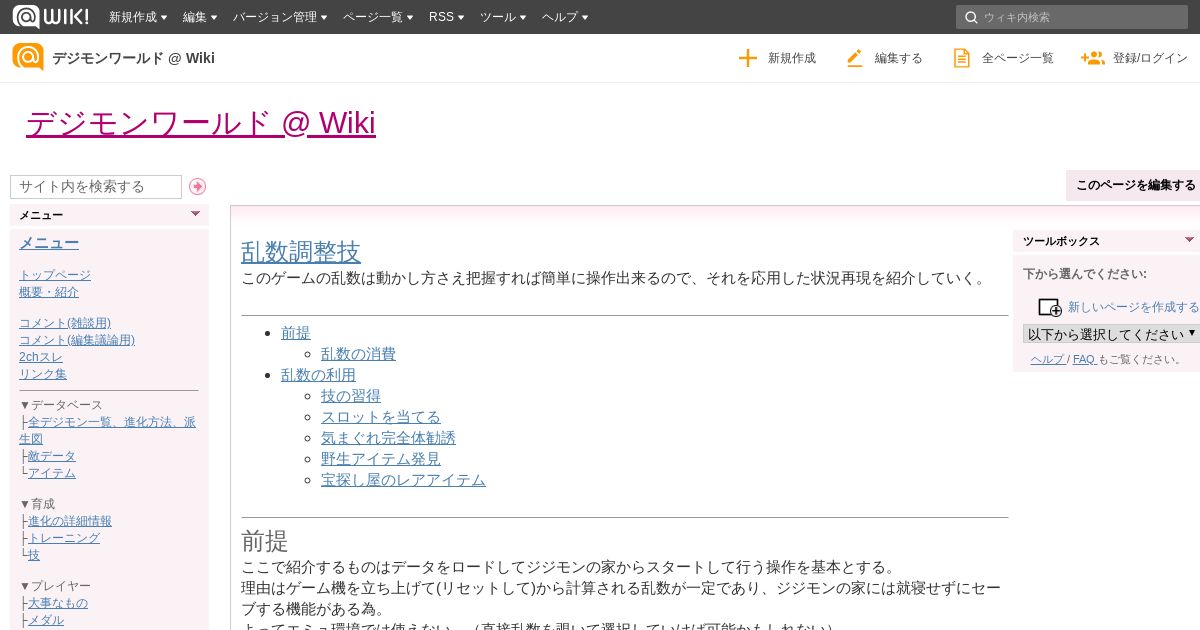Click 新しいページを作成する in toolbox

[x=1133, y=307]
